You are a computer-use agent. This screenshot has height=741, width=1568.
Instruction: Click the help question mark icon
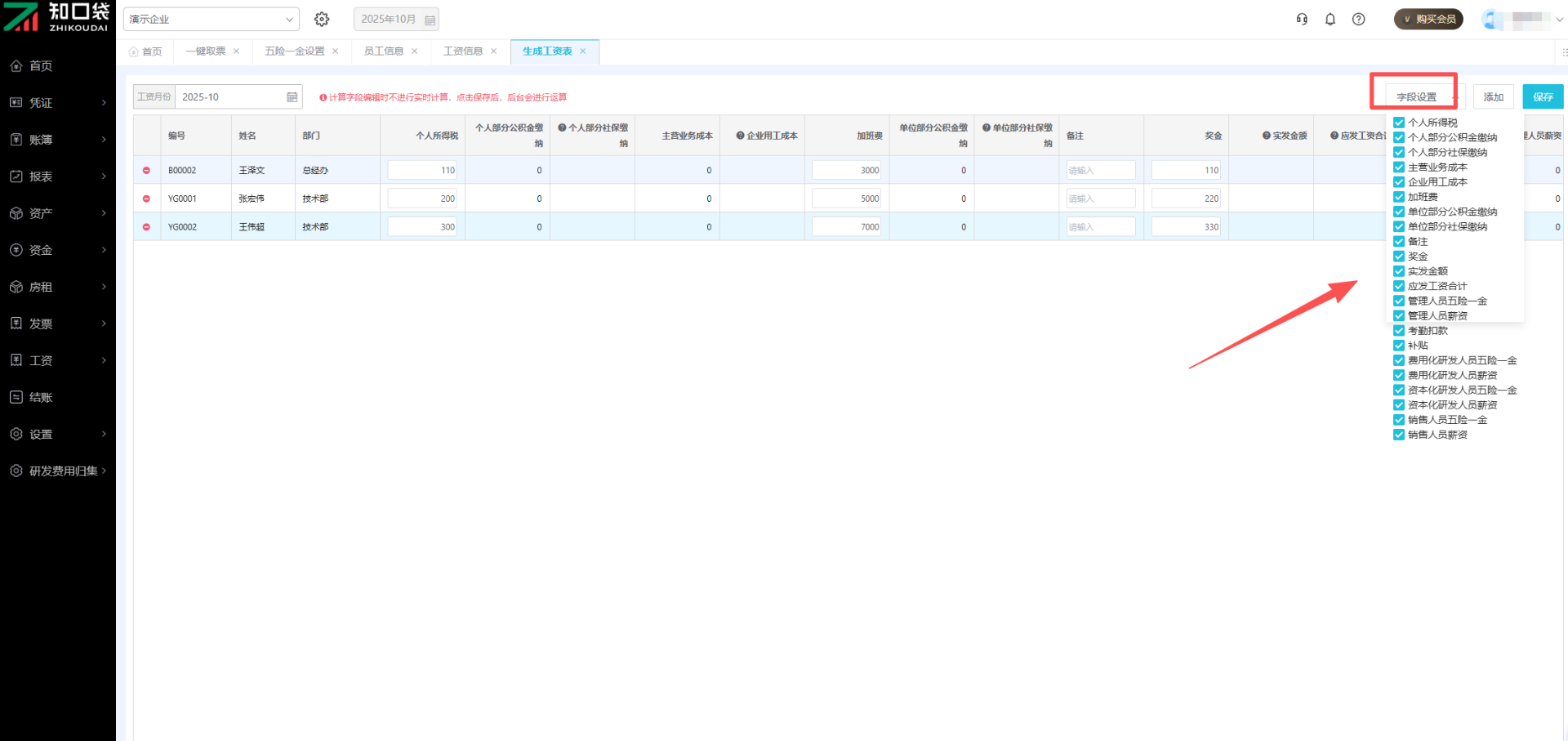(1359, 19)
